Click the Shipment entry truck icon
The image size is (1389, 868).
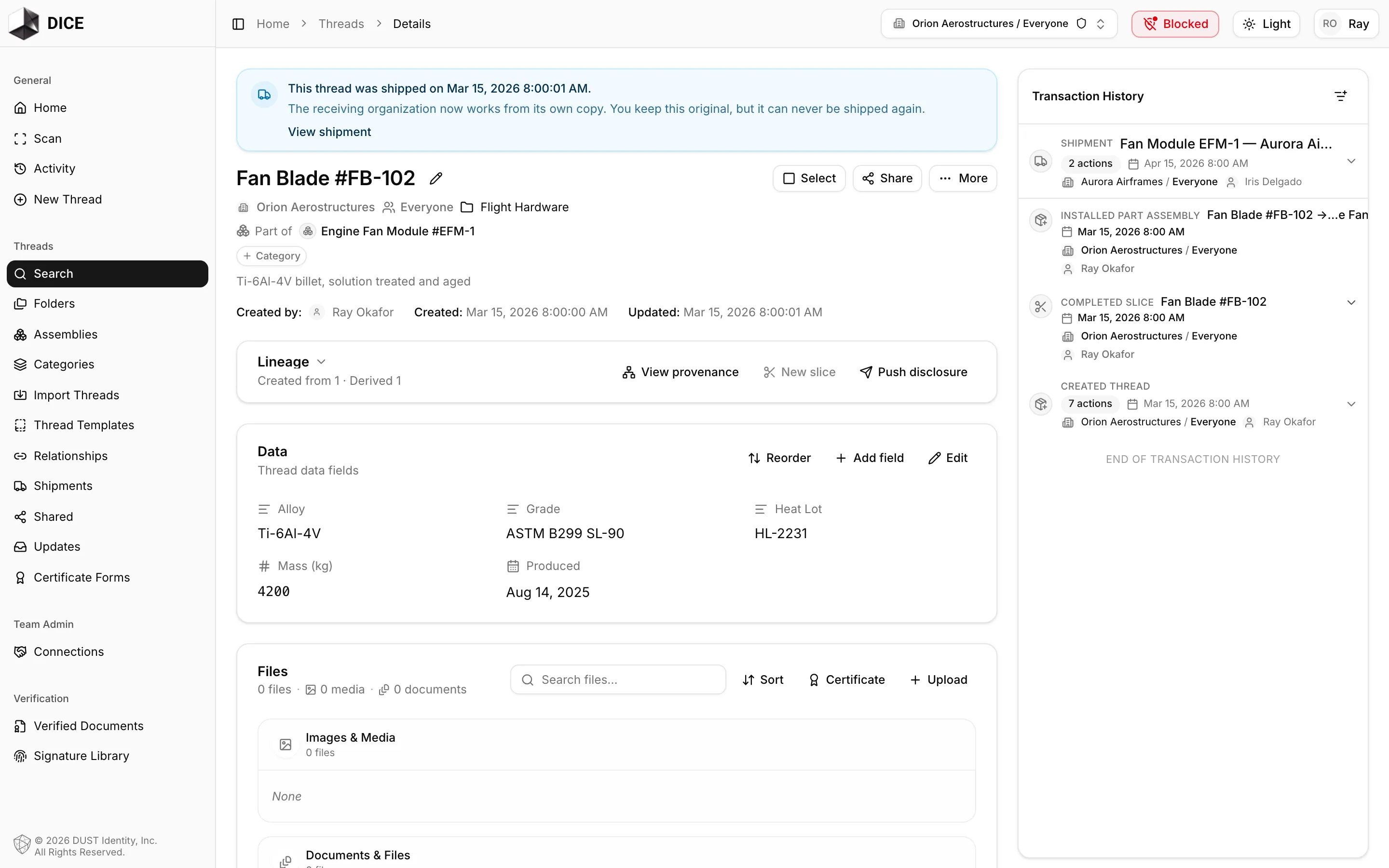click(1041, 162)
